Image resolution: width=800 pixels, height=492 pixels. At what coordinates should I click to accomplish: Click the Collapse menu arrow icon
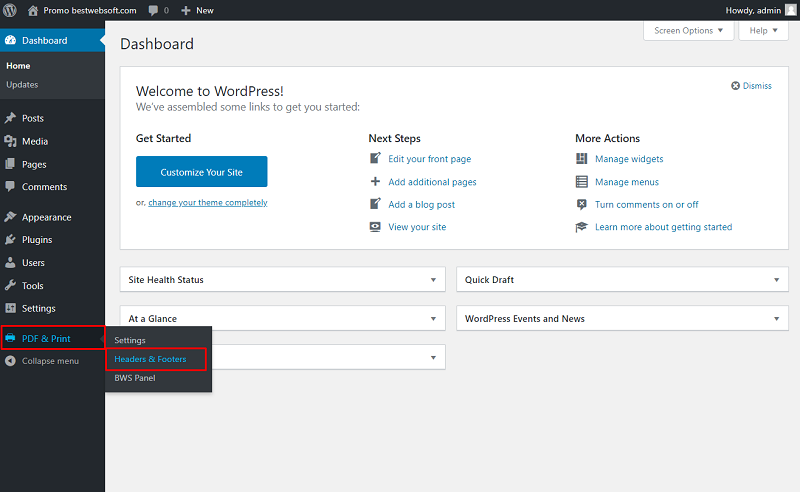click(x=10, y=361)
